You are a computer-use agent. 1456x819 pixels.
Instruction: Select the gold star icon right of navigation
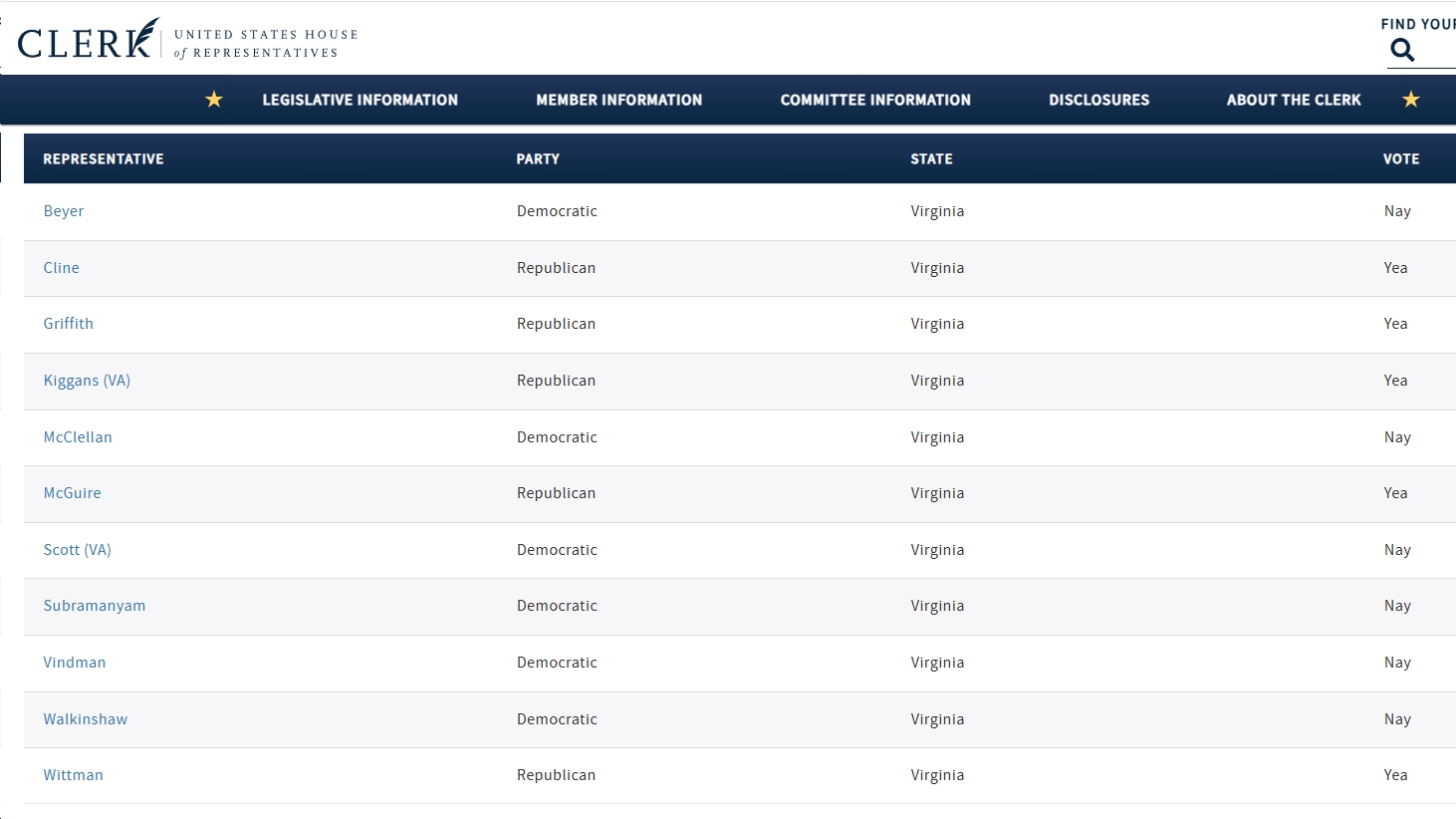pos(1410,99)
